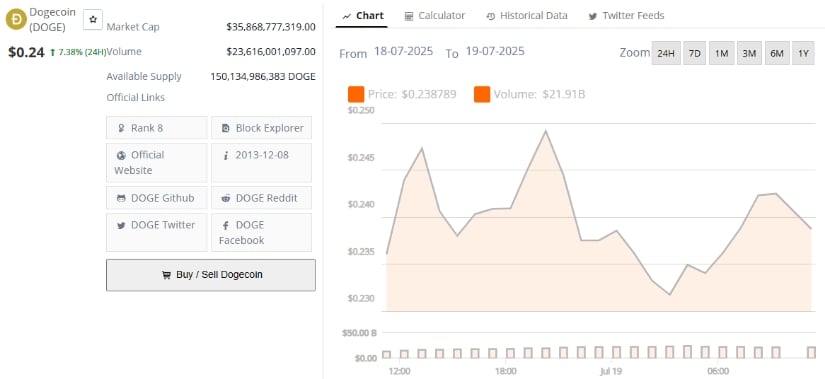This screenshot has height=379, width=825.
Task: Select the Chart tab
Action: click(x=362, y=16)
